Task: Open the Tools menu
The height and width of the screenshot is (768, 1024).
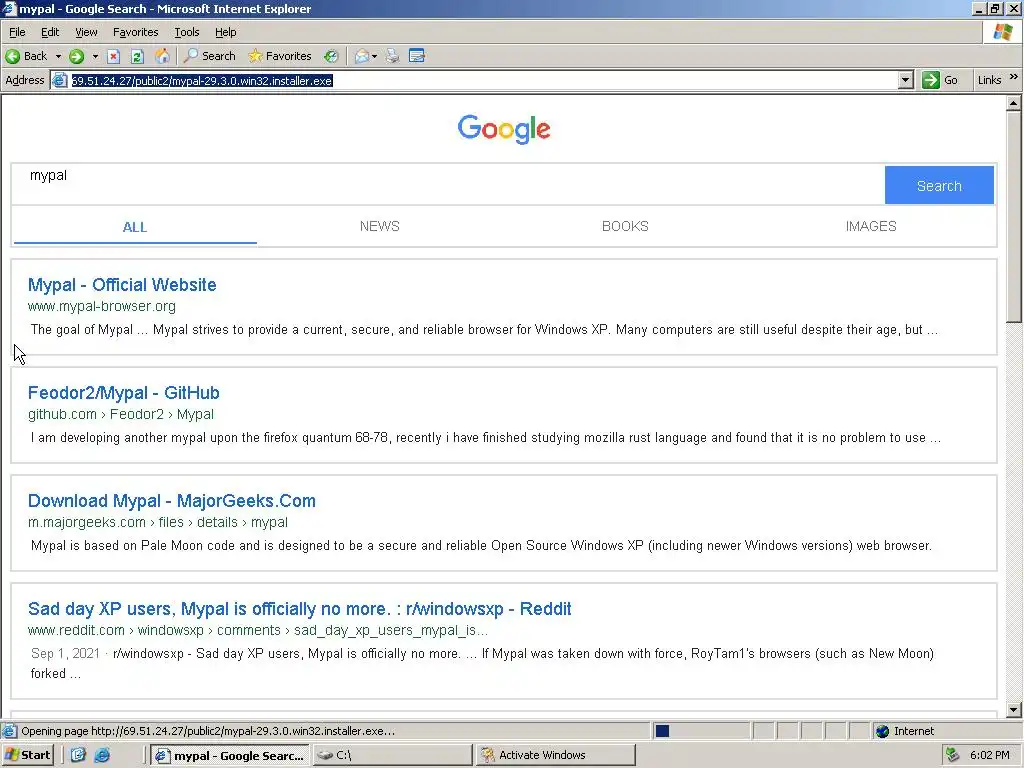Action: 187,32
